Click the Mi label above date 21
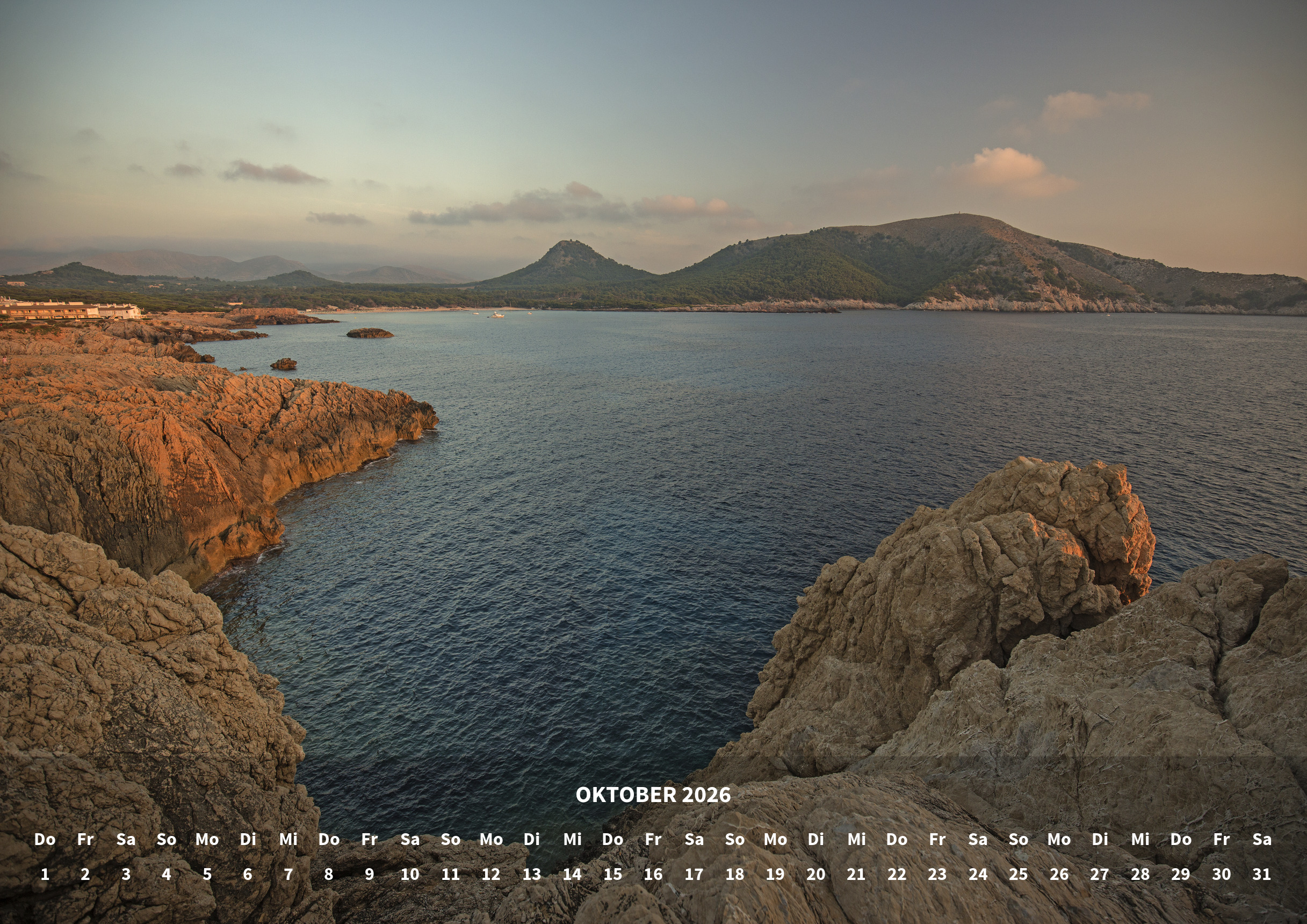 pyautogui.click(x=856, y=839)
